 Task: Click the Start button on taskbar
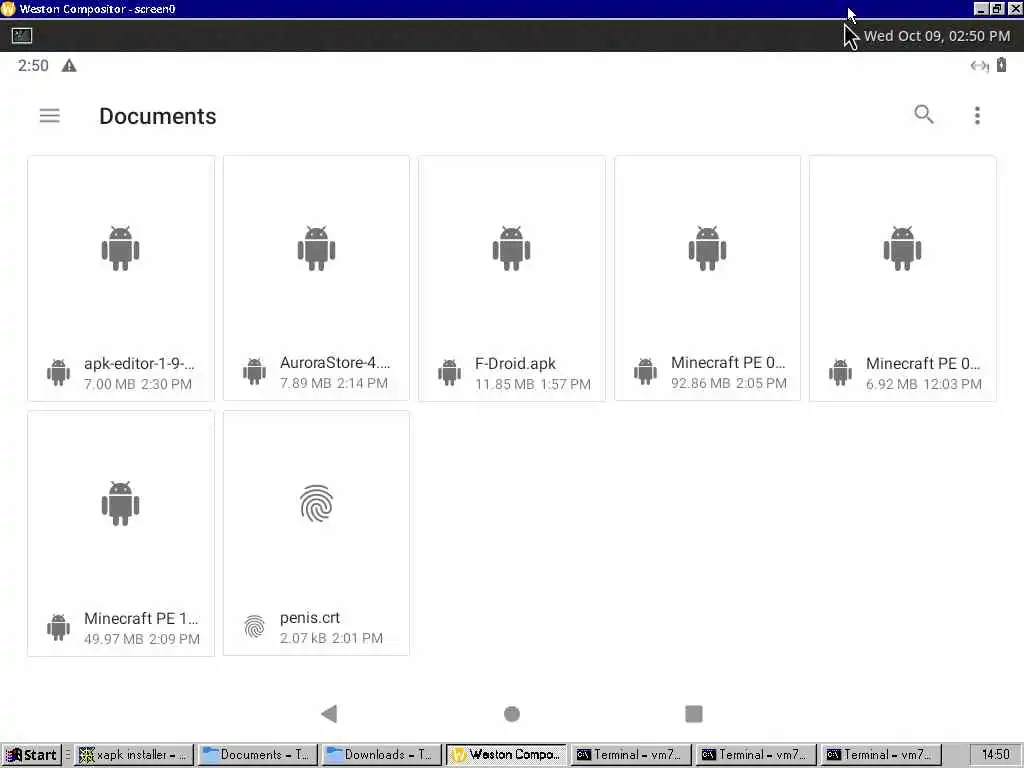(x=31, y=755)
